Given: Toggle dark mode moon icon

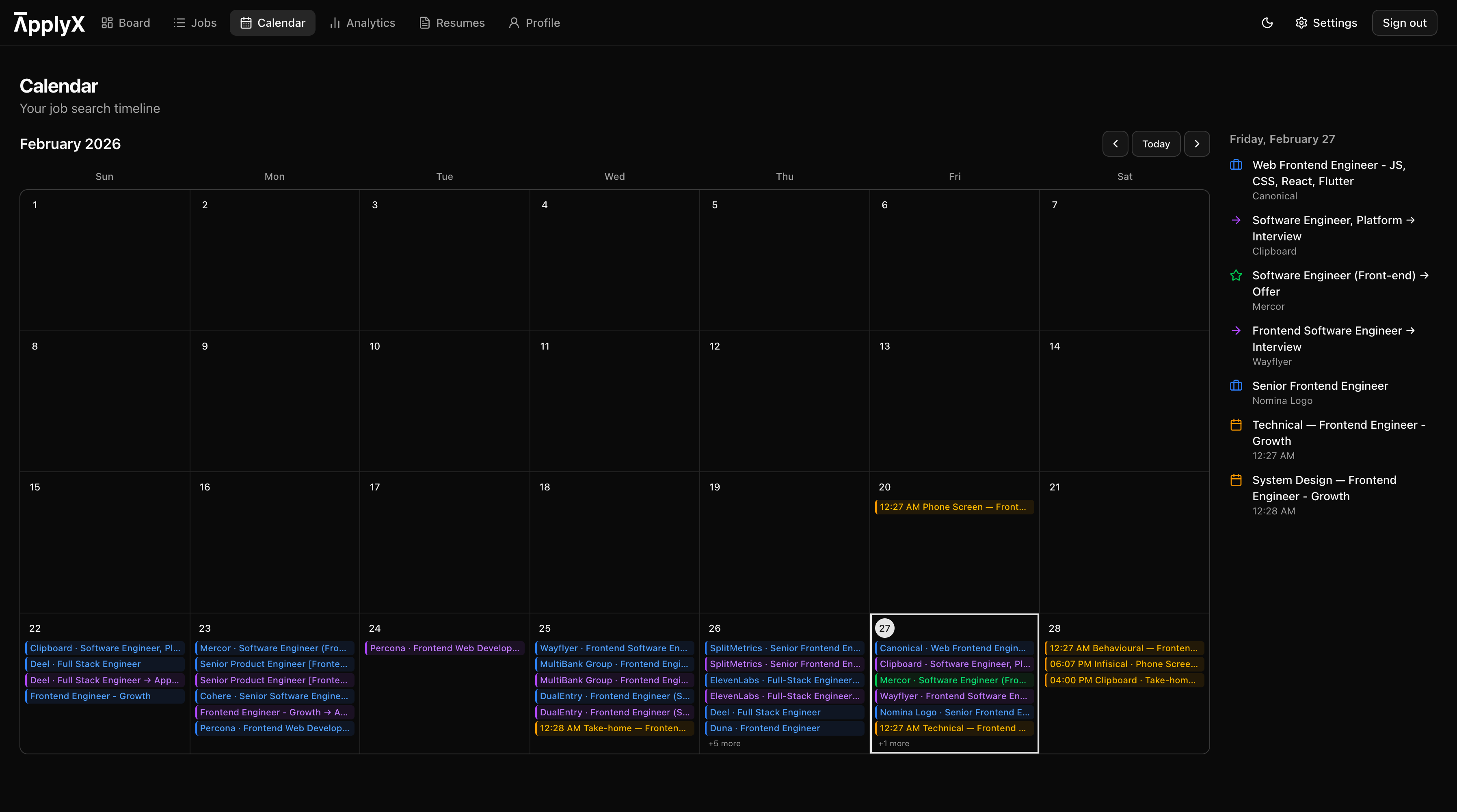Looking at the screenshot, I should point(1267,23).
